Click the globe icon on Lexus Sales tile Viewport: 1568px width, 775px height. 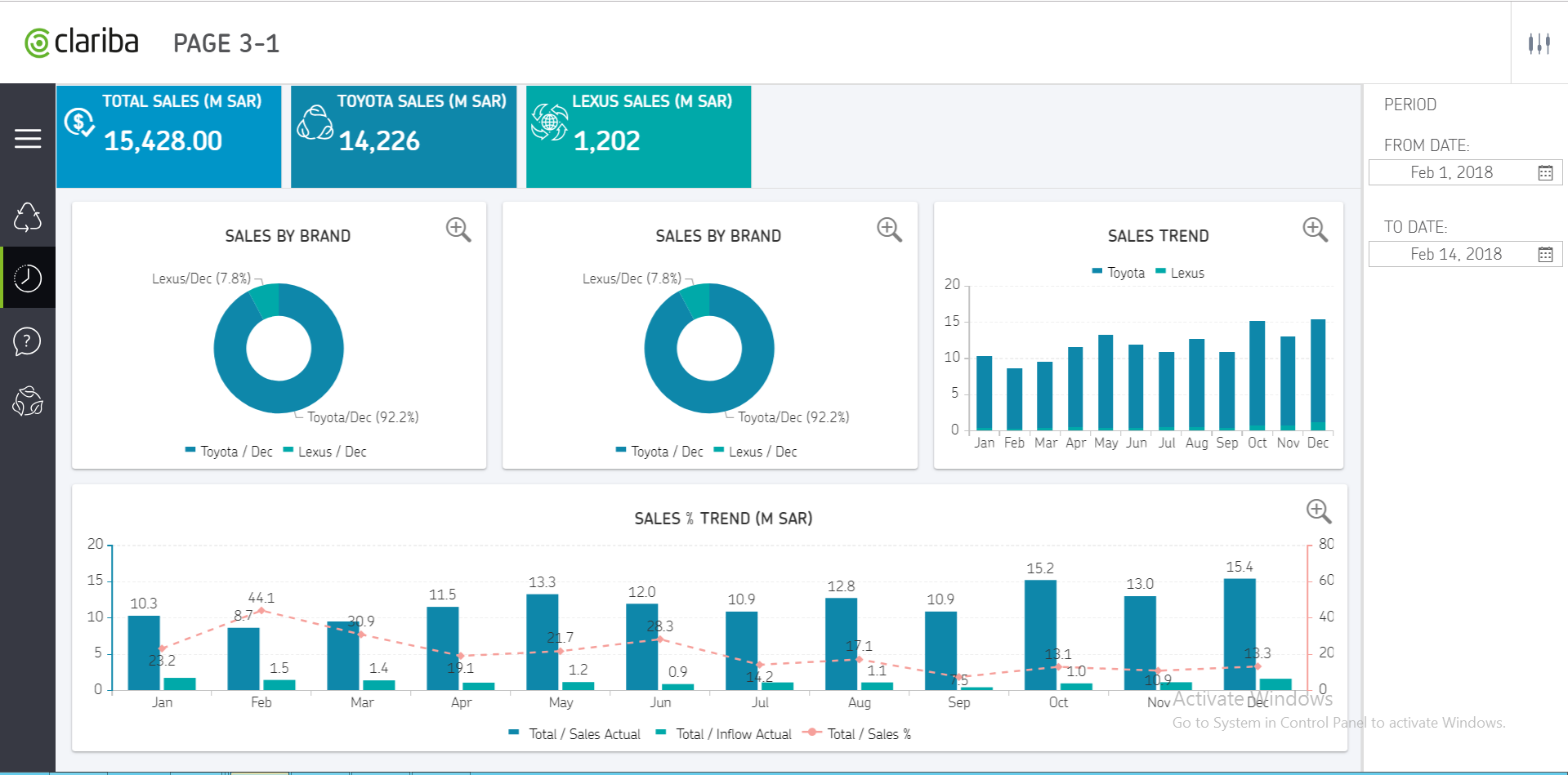click(x=549, y=123)
